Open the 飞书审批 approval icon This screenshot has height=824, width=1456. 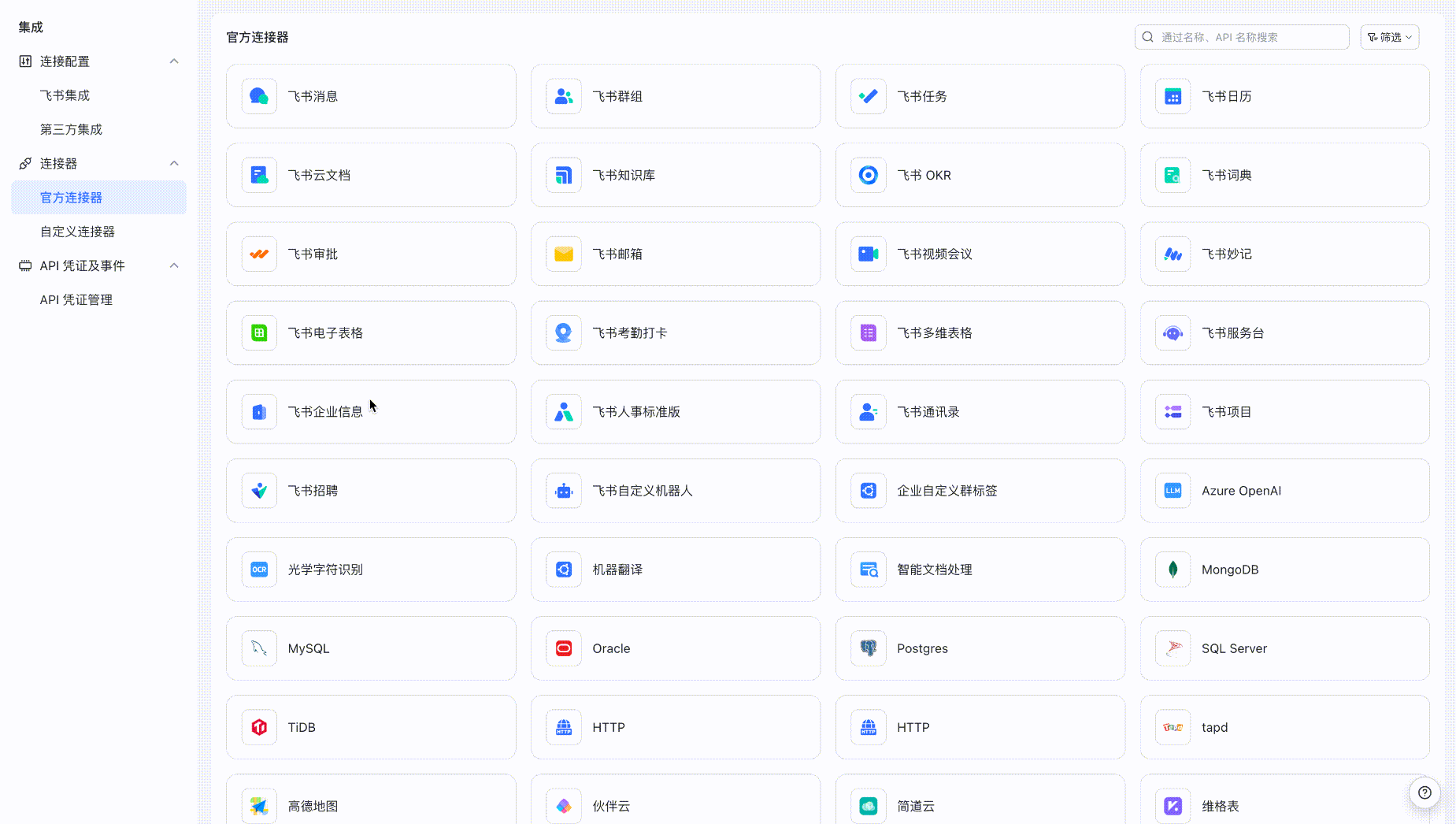coord(259,254)
